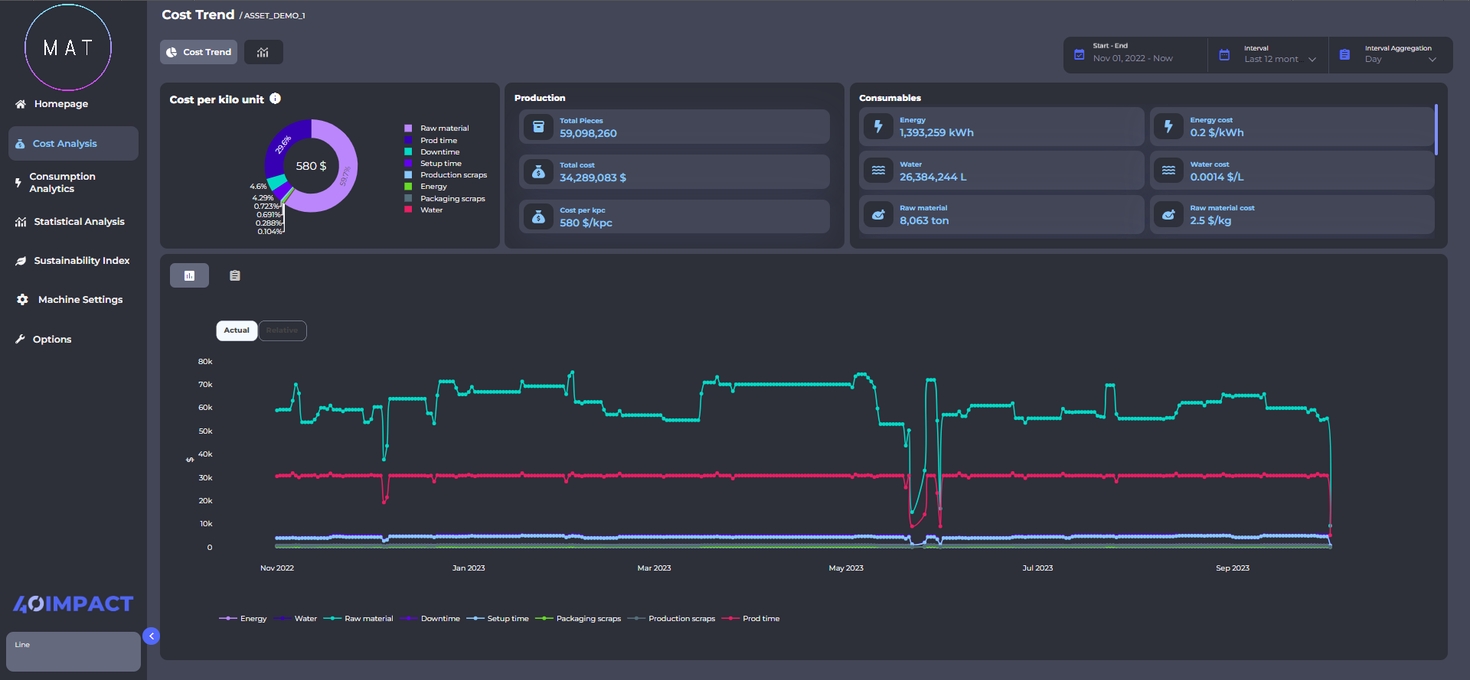Select the Actual toggle option

[x=237, y=331]
